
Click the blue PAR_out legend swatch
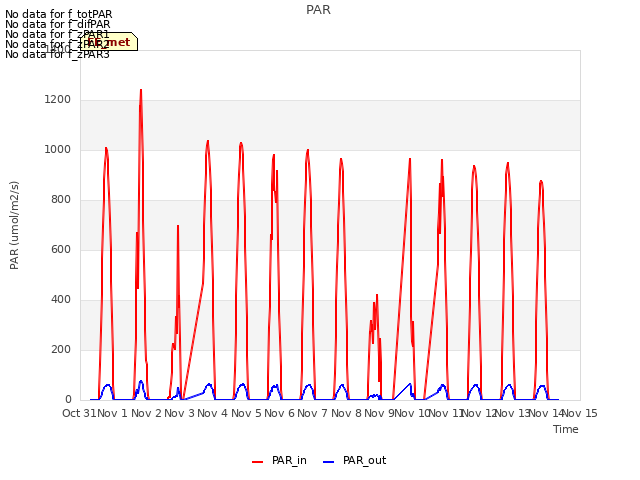[329, 462]
